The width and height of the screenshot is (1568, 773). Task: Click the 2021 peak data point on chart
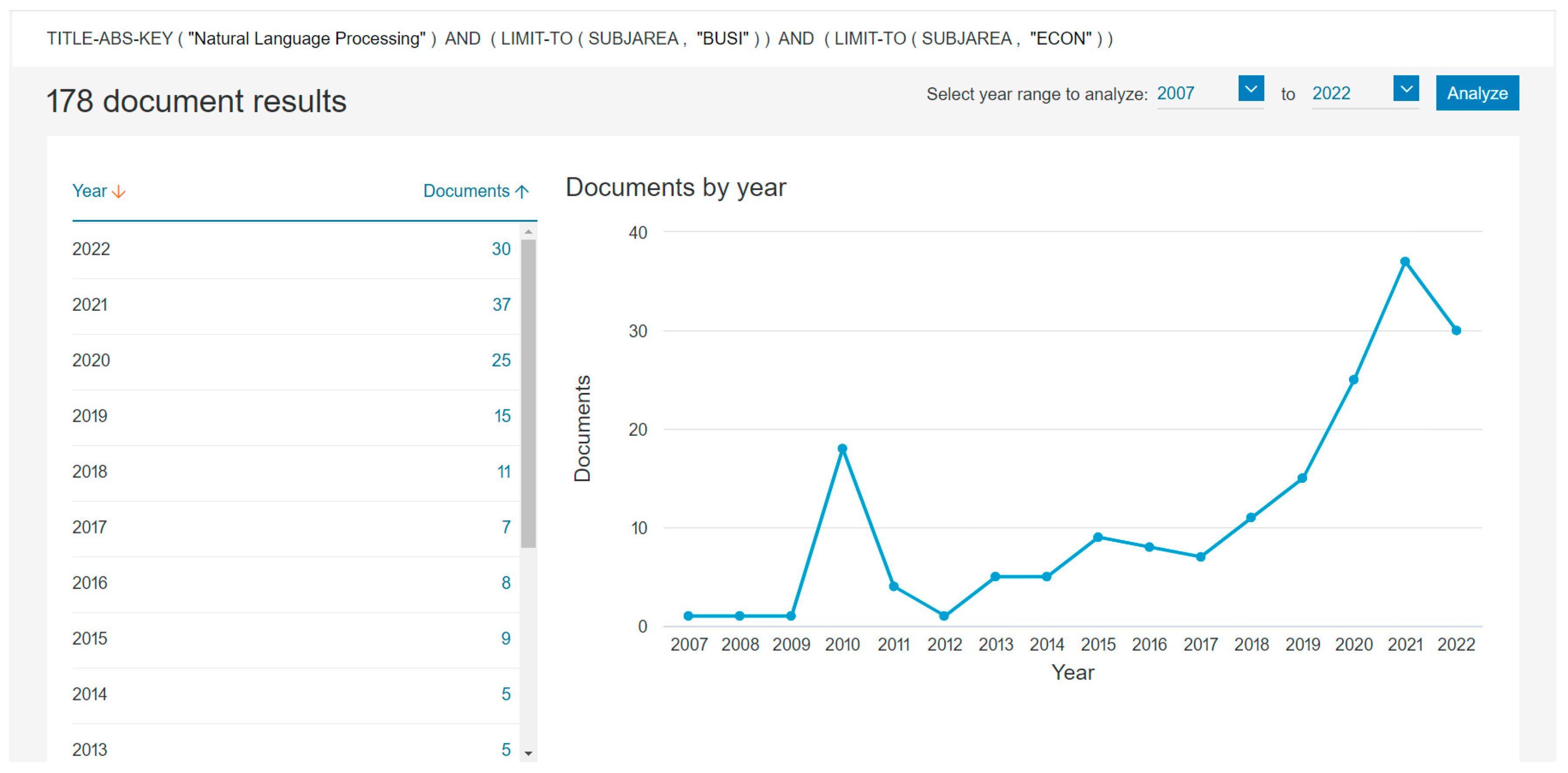[x=1405, y=262]
